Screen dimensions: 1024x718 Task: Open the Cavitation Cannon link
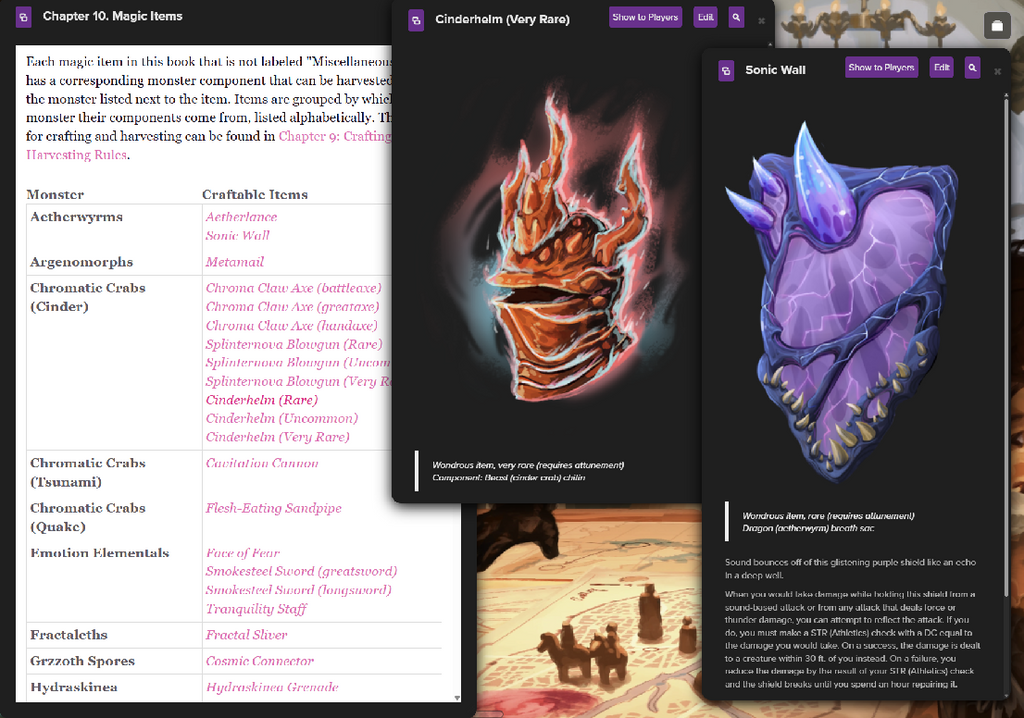click(262, 463)
